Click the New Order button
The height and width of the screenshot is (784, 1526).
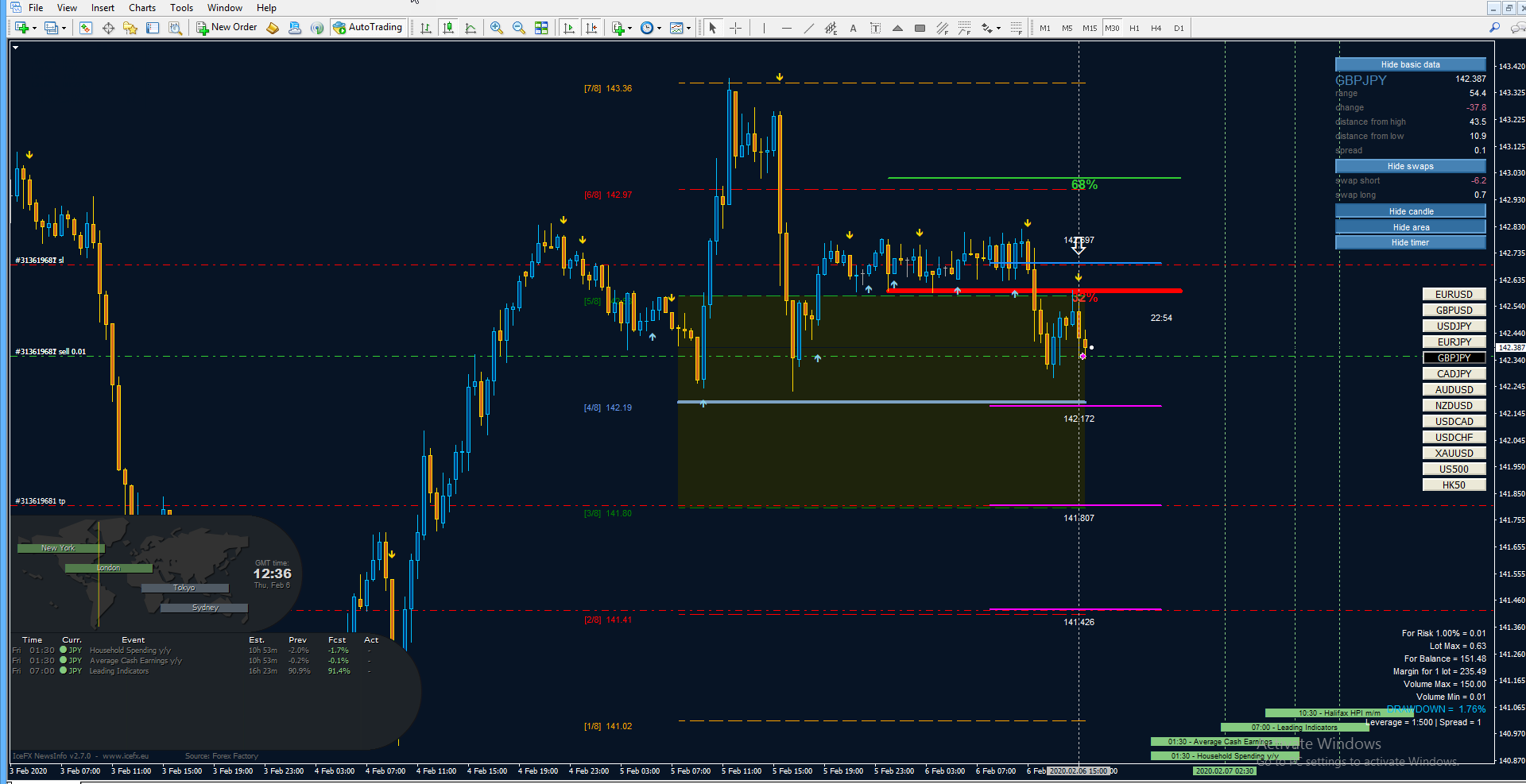click(x=227, y=28)
